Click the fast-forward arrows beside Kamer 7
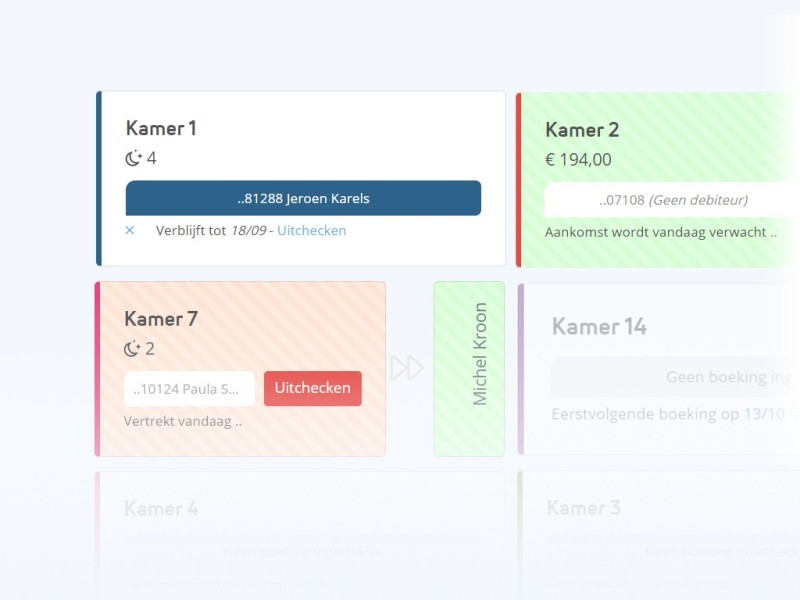This screenshot has width=800, height=600. click(407, 368)
